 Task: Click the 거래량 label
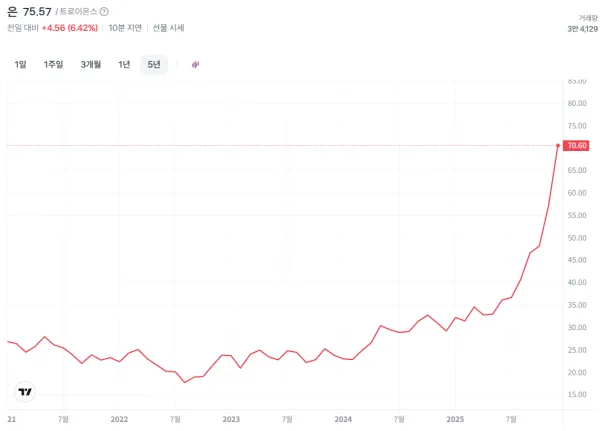coord(588,17)
